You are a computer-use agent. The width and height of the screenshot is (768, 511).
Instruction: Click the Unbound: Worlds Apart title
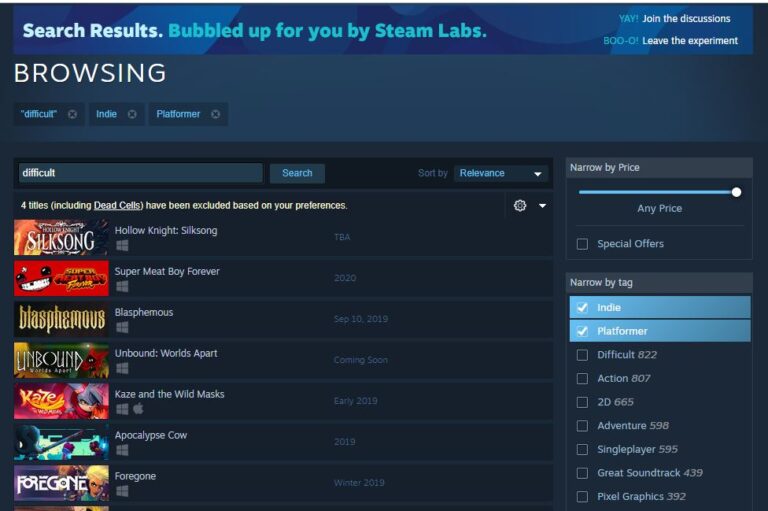[166, 353]
